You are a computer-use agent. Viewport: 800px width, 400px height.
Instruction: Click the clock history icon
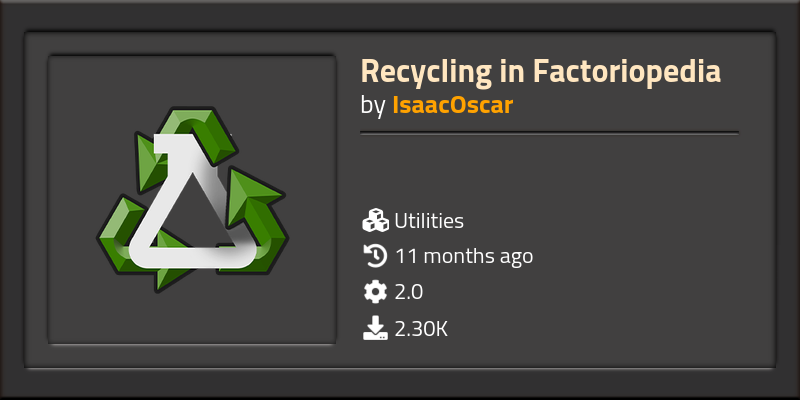coord(376,256)
